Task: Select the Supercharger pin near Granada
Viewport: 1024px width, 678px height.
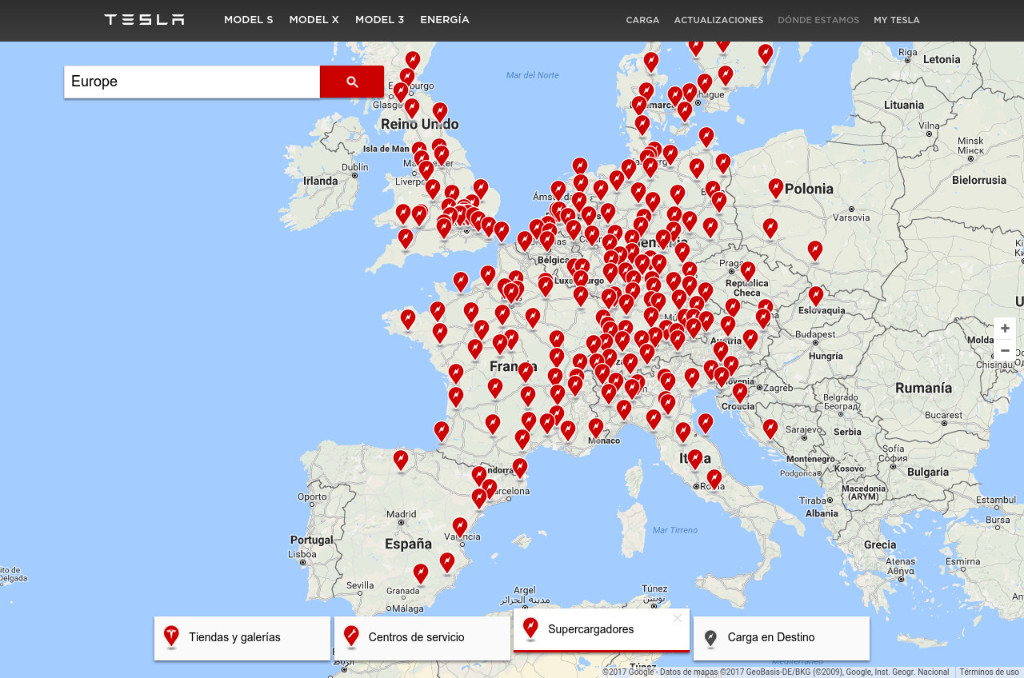Action: (421, 572)
